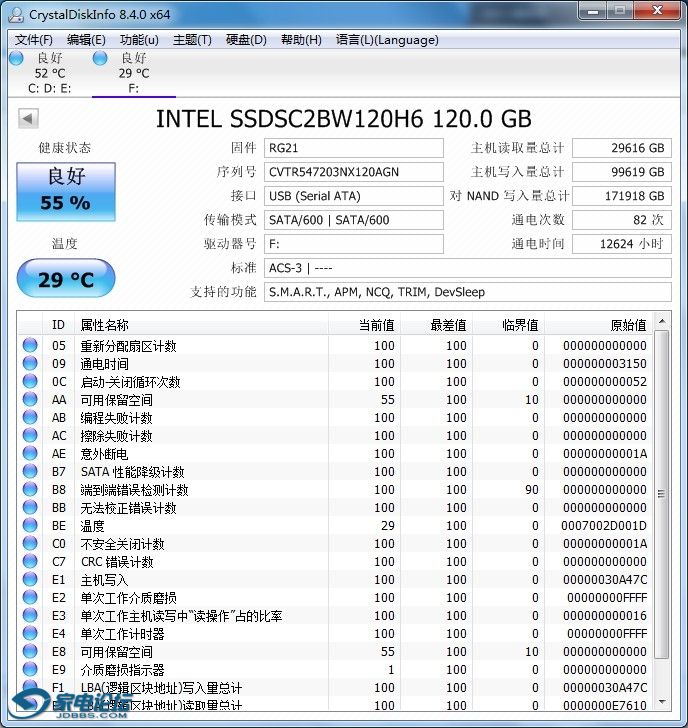
Task: Select attribute name 介质磨损指示器
Action: pos(123,670)
